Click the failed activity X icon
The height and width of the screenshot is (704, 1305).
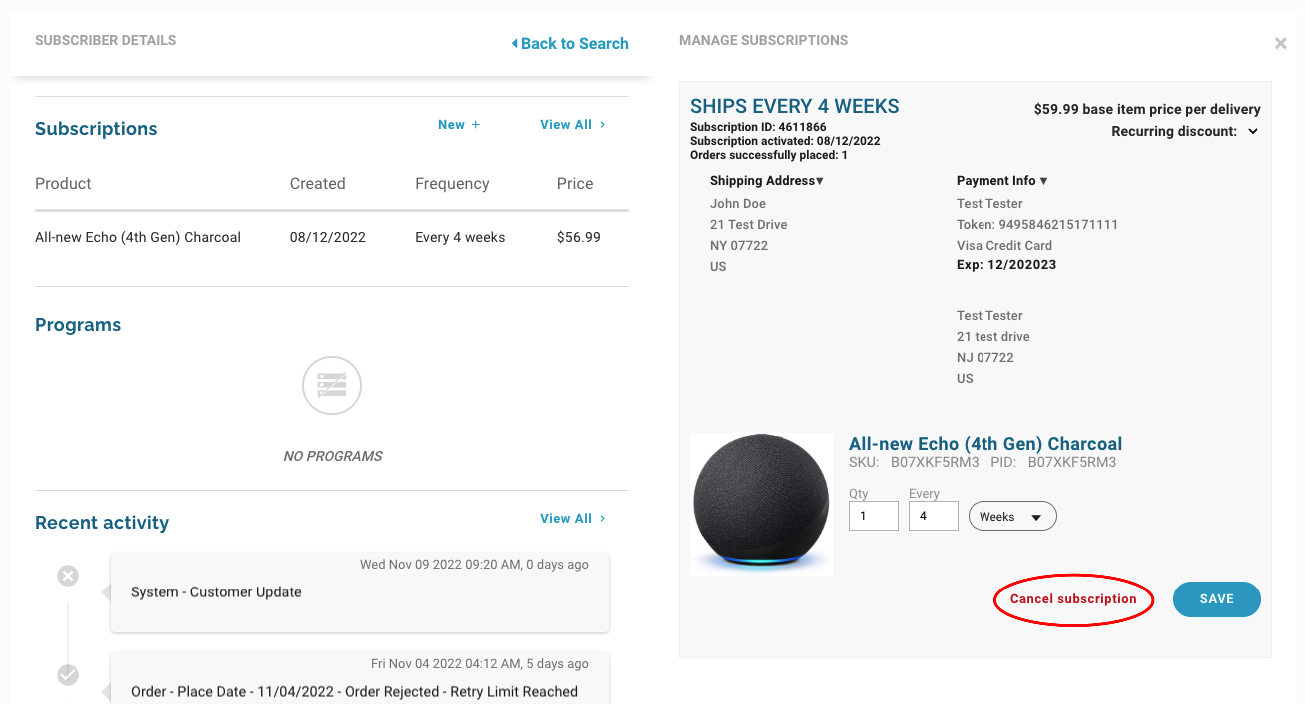[x=68, y=576]
